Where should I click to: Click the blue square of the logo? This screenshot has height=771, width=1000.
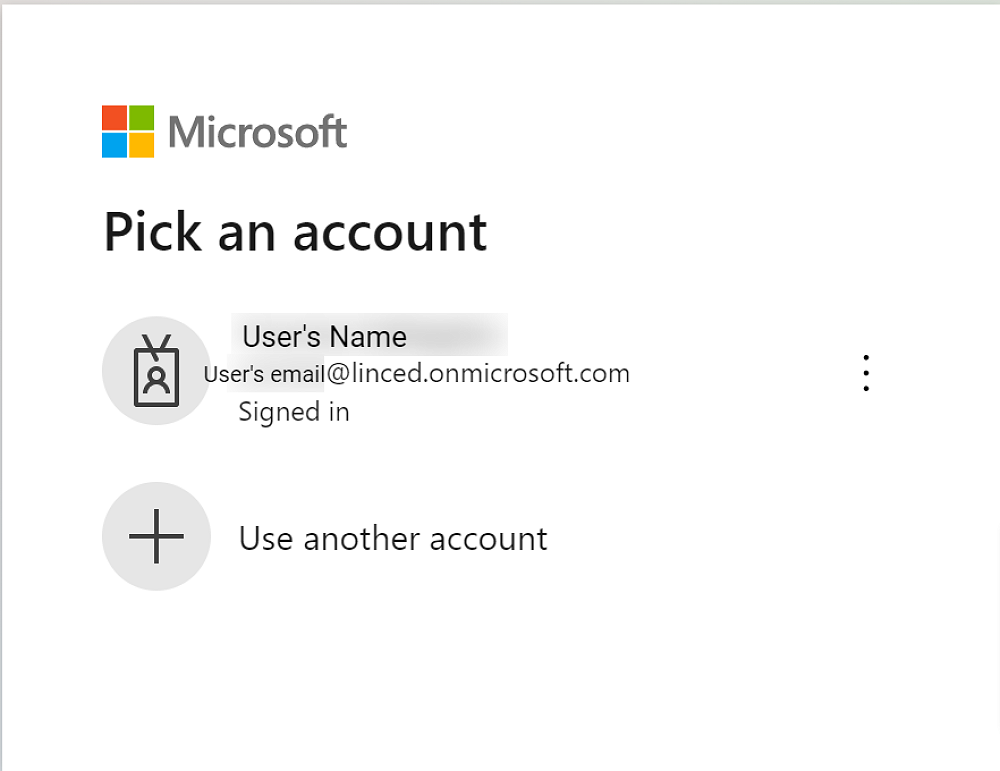tap(115, 145)
